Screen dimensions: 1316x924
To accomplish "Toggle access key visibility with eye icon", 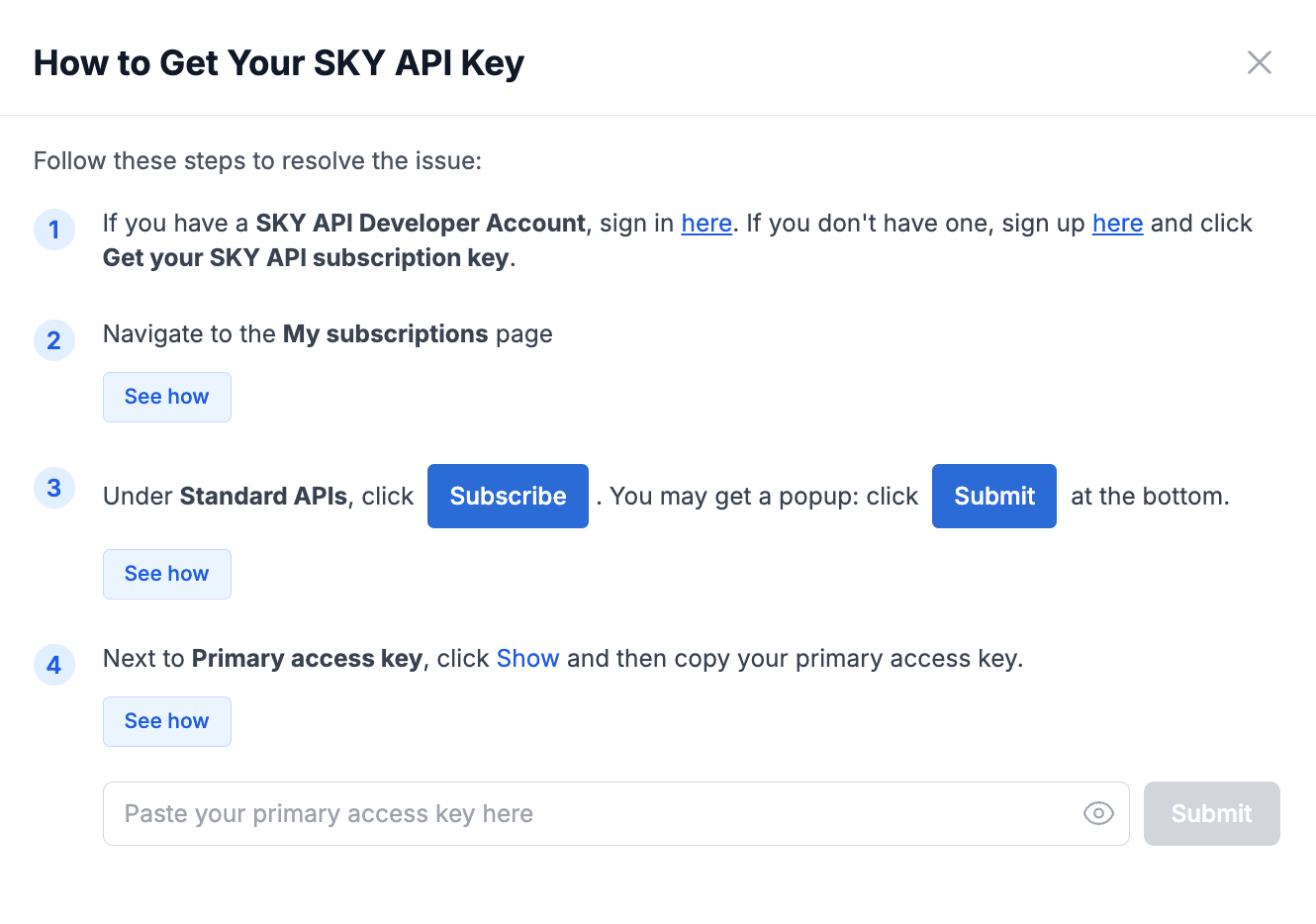I will [x=1097, y=813].
